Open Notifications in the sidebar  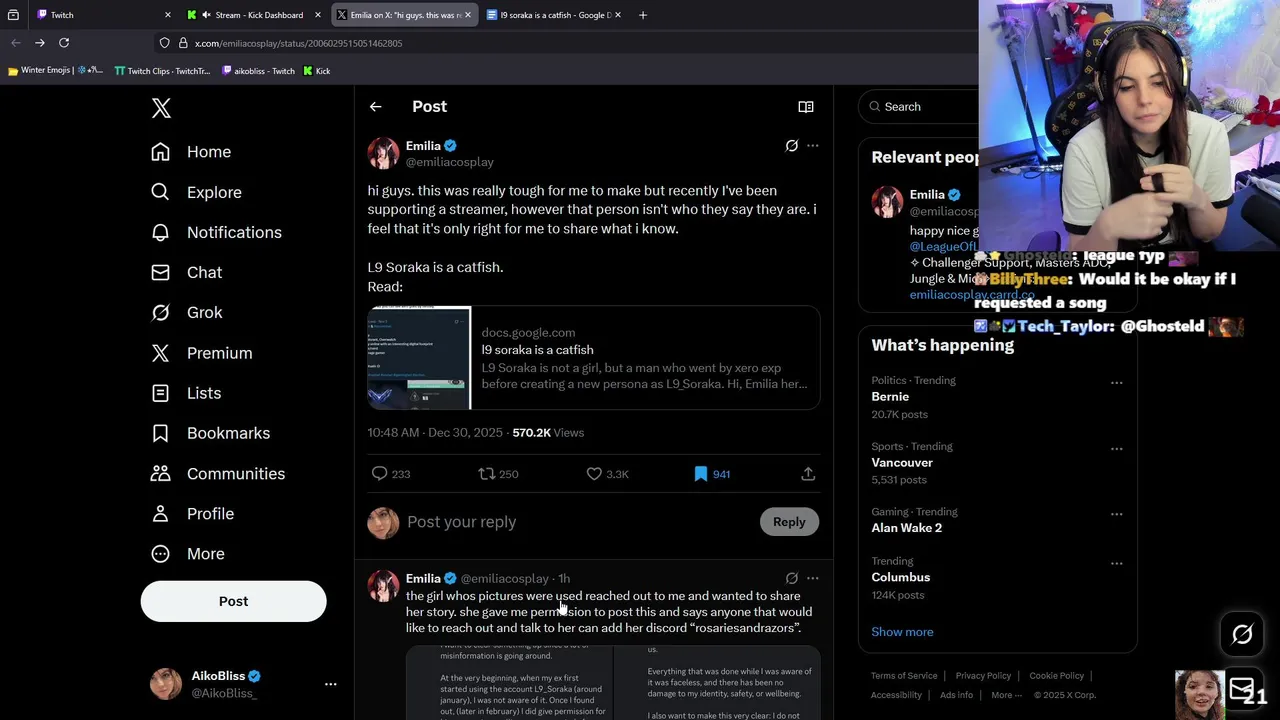[x=216, y=232]
